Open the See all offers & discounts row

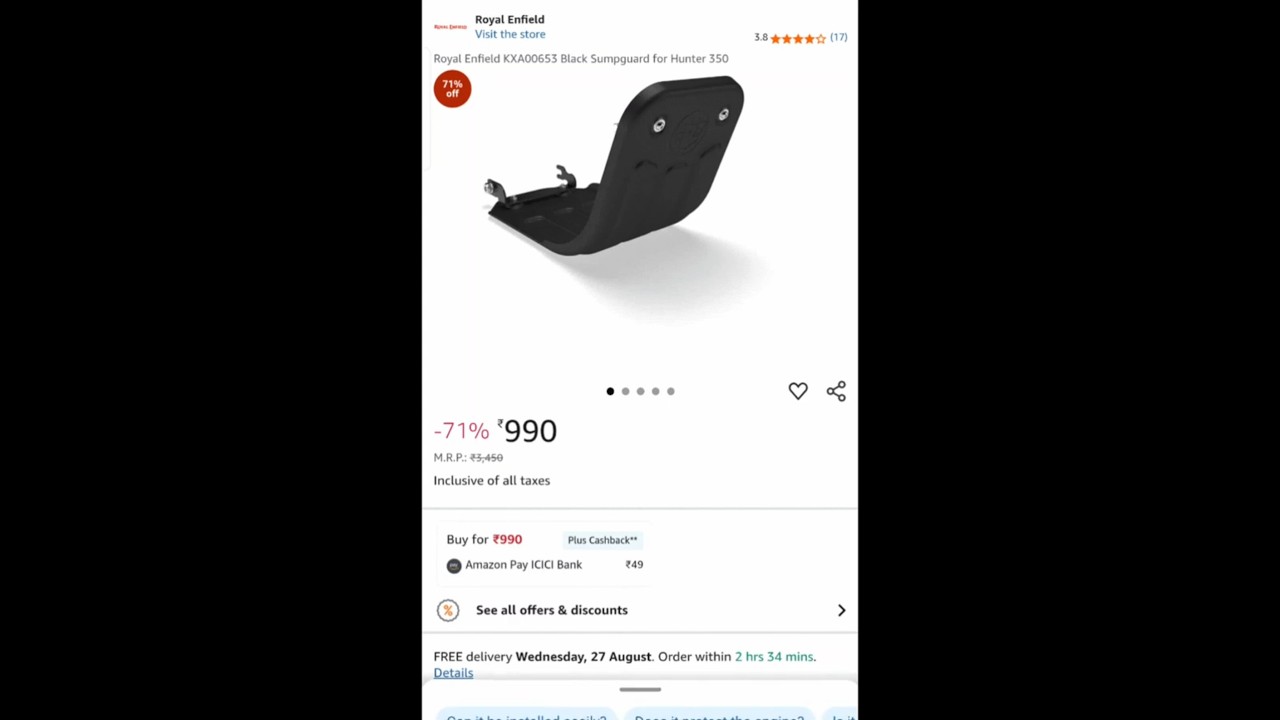(x=640, y=610)
